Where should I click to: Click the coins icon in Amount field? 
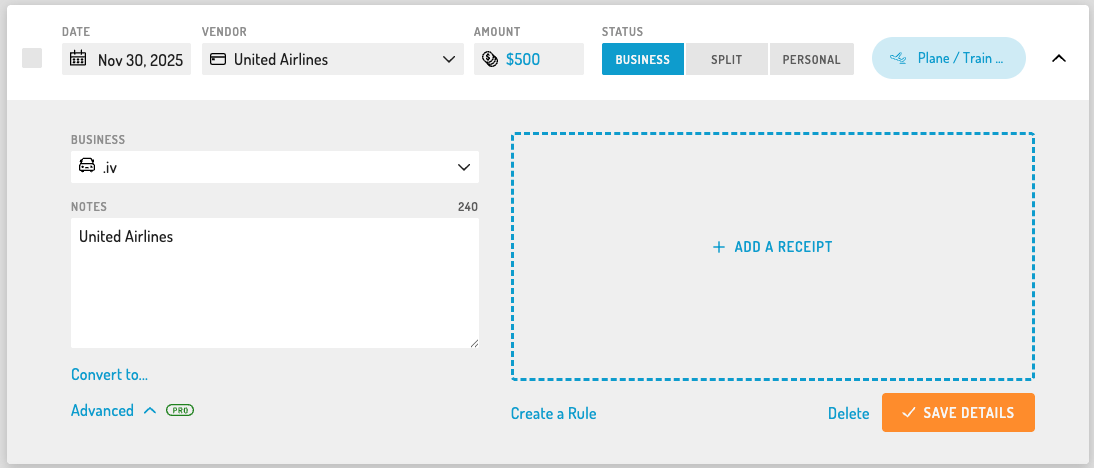(x=490, y=59)
